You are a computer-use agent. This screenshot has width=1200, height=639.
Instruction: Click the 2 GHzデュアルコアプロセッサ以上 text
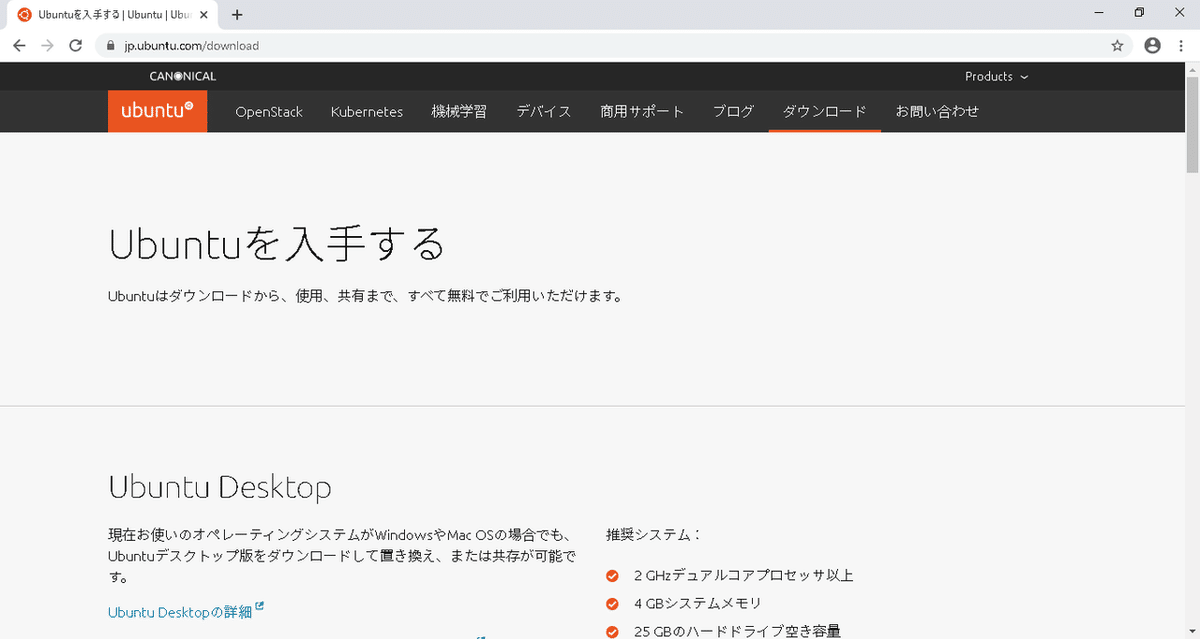pos(744,575)
